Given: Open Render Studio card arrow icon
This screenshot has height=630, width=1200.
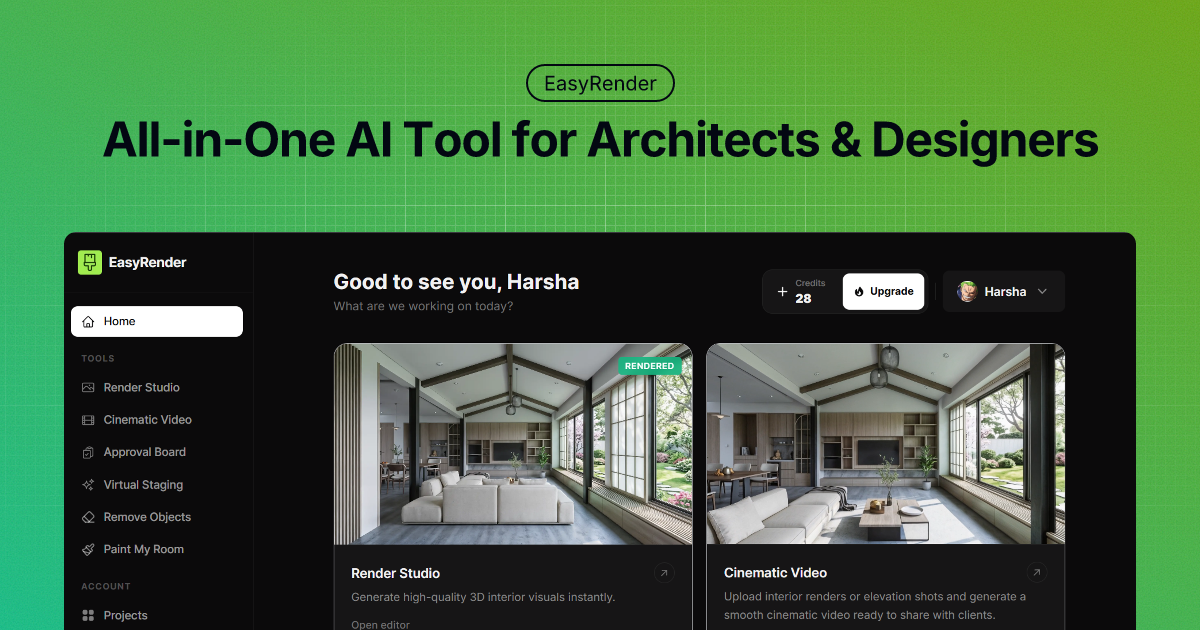Looking at the screenshot, I should [x=664, y=573].
